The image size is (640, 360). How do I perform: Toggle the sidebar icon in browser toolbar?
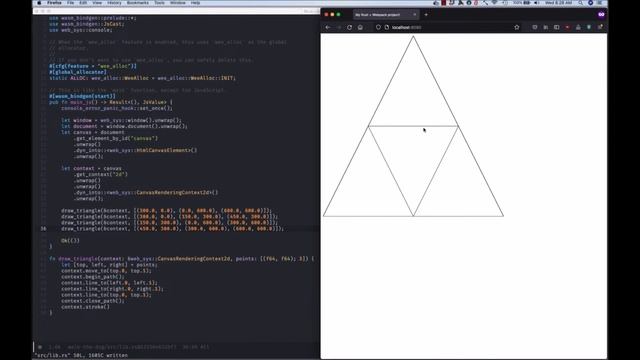point(556,27)
